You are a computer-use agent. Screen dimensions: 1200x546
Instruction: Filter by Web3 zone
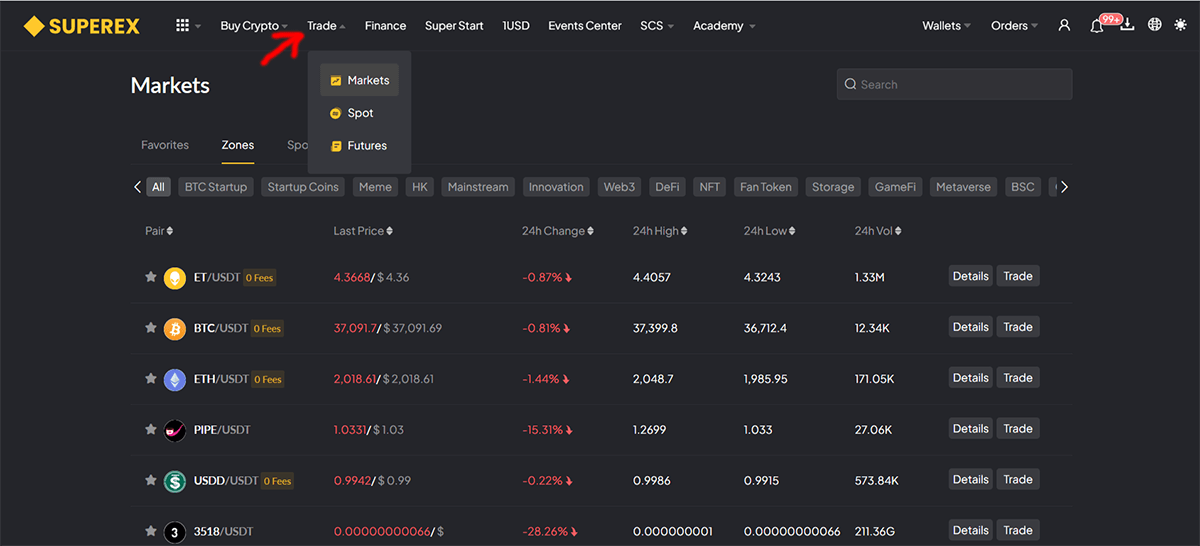[619, 187]
